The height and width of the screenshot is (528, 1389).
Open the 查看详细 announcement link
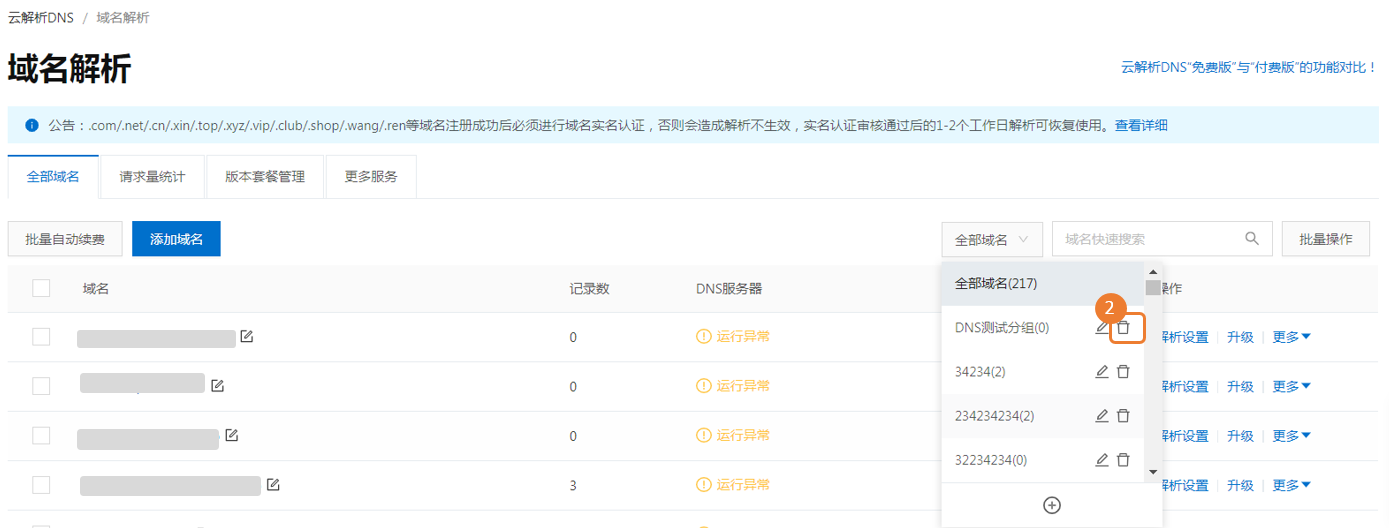(1141, 125)
